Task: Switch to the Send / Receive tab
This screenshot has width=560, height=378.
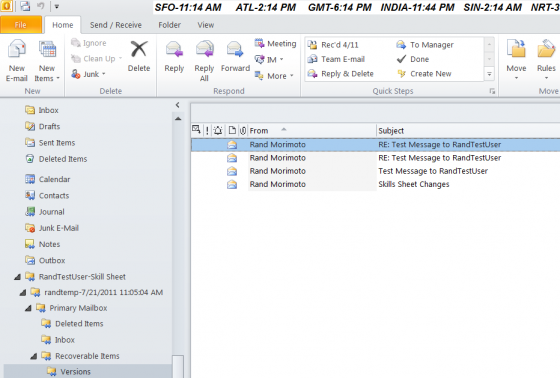Action: pos(116,25)
